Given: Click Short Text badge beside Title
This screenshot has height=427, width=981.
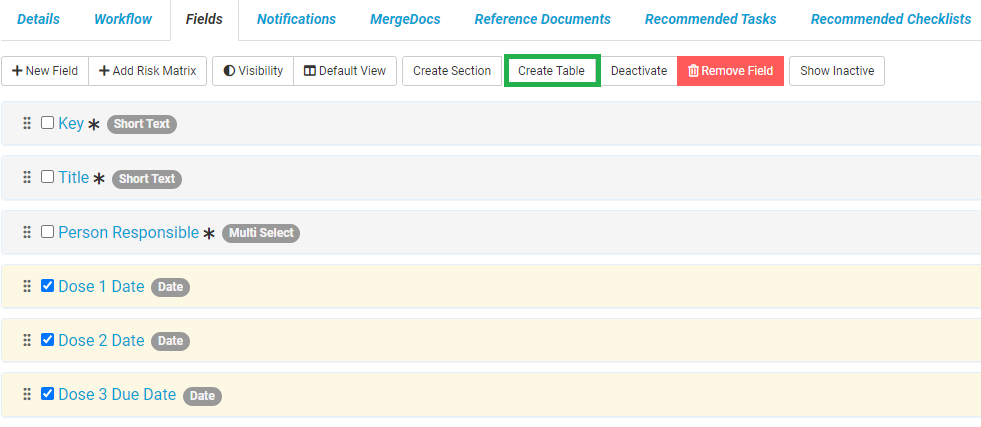Looking at the screenshot, I should coord(147,179).
